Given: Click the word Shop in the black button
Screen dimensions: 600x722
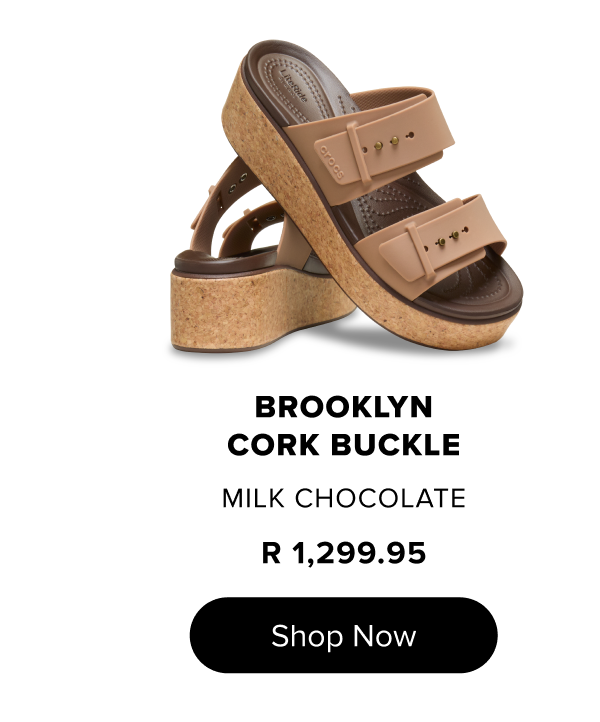Looking at the screenshot, I should click(x=307, y=636).
